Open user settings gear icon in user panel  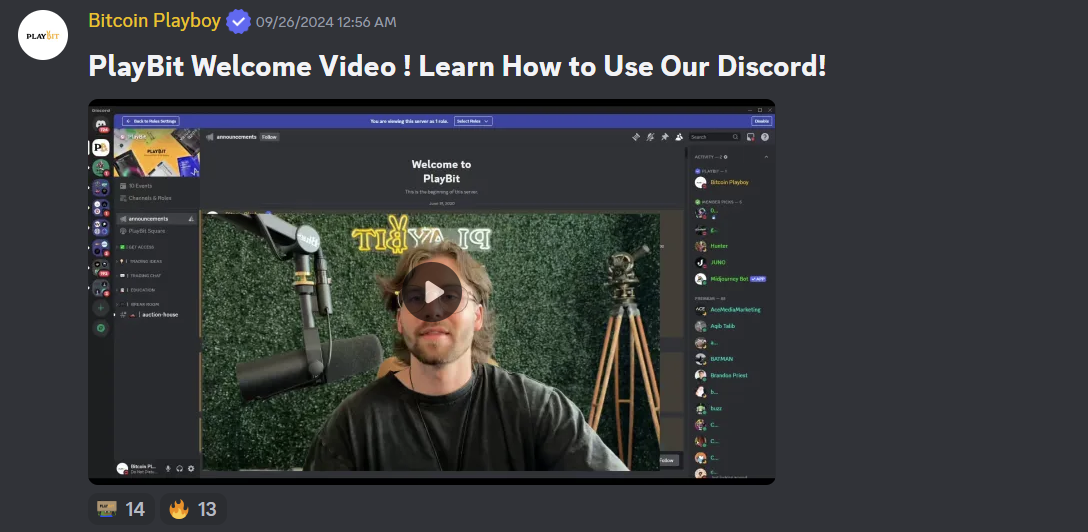click(192, 469)
